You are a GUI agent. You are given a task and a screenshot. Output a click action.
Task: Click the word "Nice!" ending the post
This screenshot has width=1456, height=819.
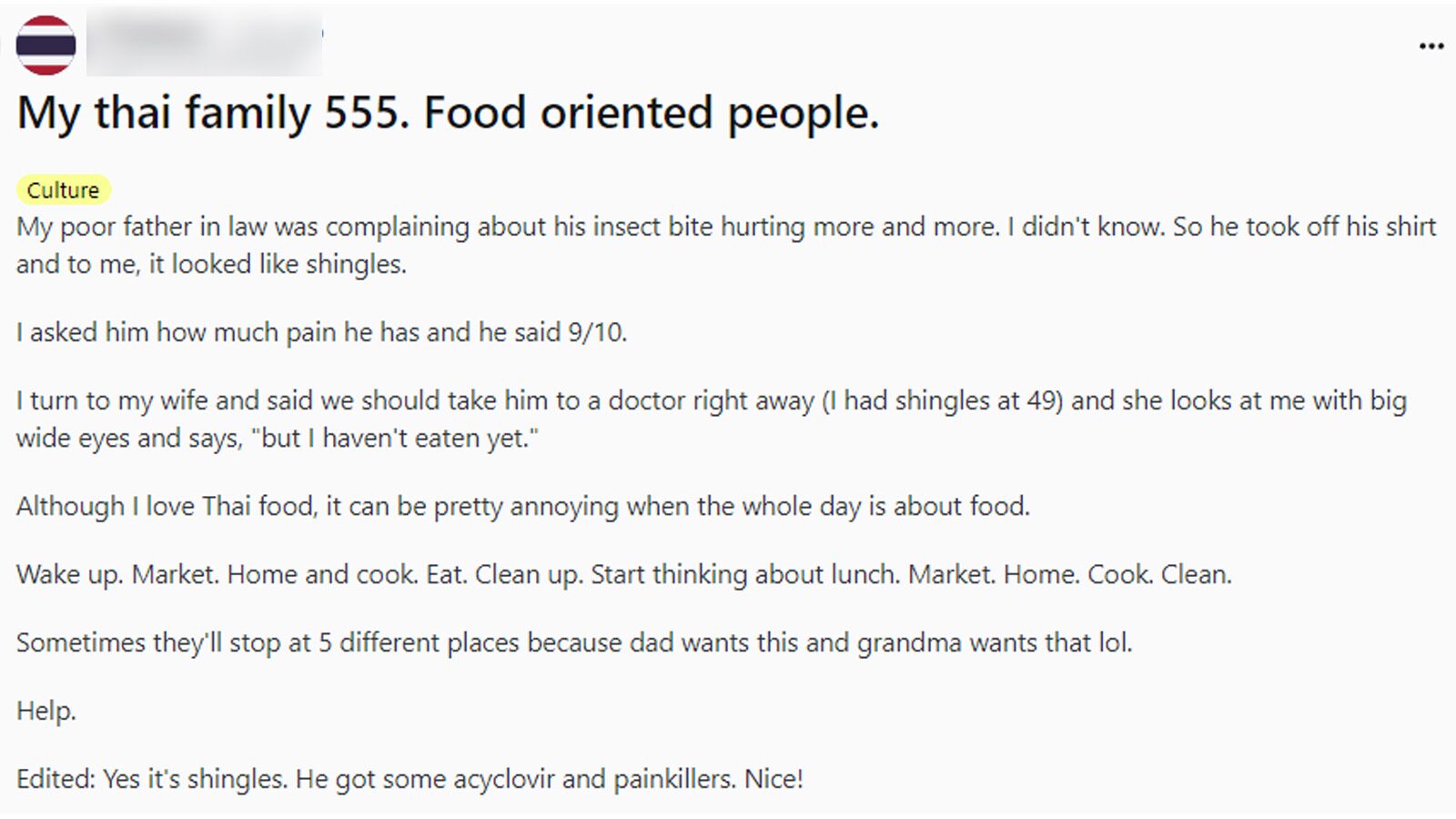[773, 780]
